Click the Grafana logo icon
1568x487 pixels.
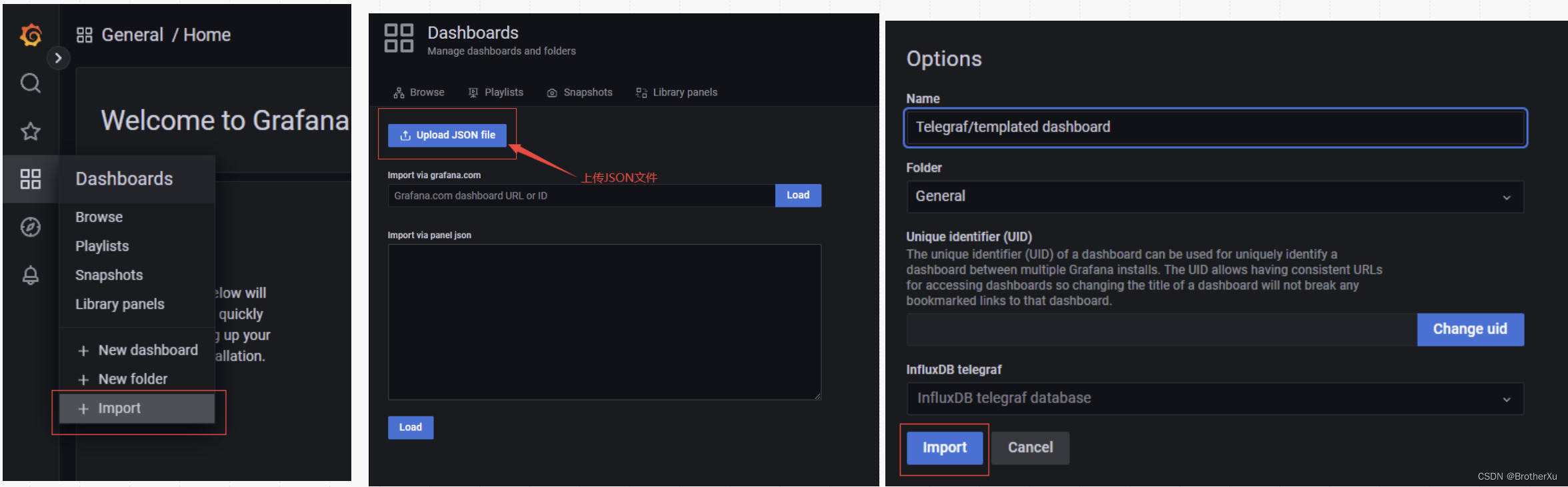click(31, 35)
